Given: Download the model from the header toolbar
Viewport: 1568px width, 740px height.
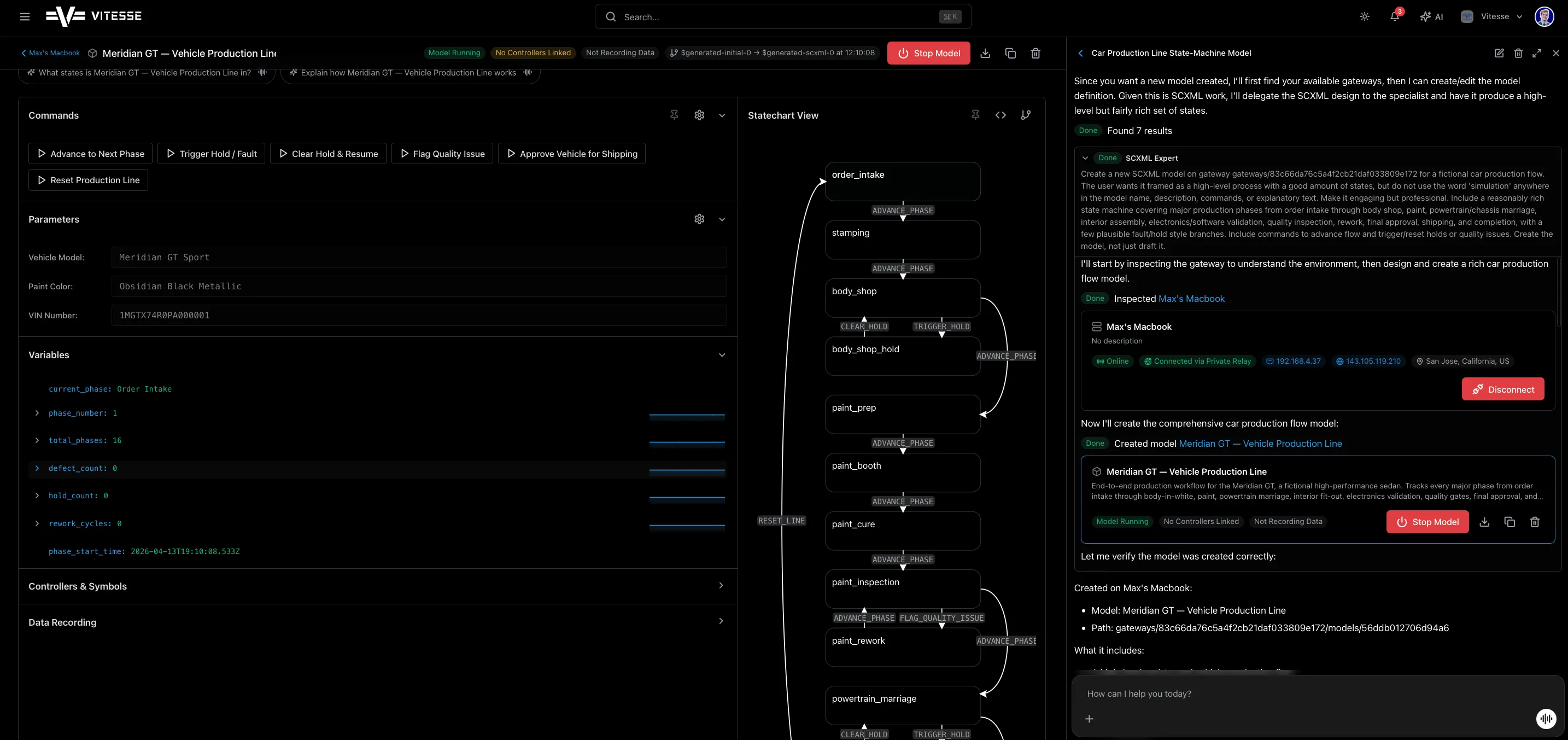Looking at the screenshot, I should coord(986,53).
